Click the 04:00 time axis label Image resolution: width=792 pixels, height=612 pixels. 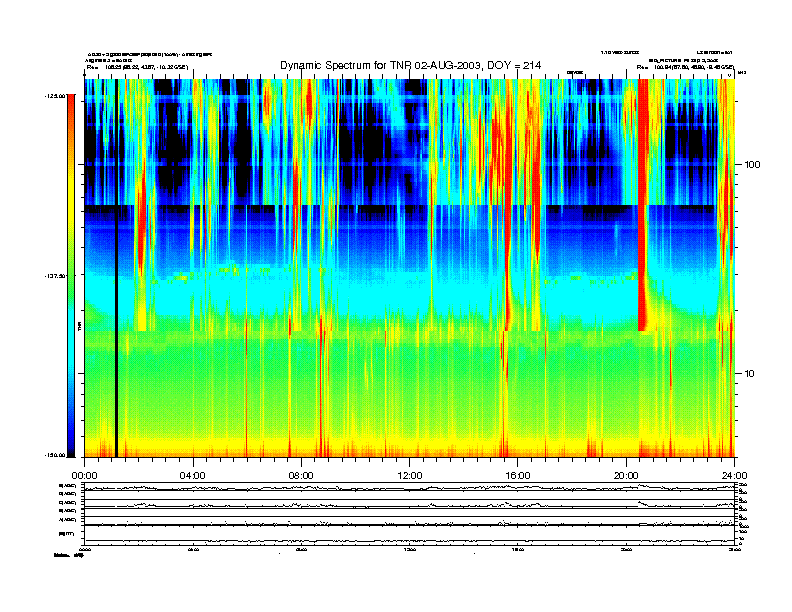tap(193, 476)
